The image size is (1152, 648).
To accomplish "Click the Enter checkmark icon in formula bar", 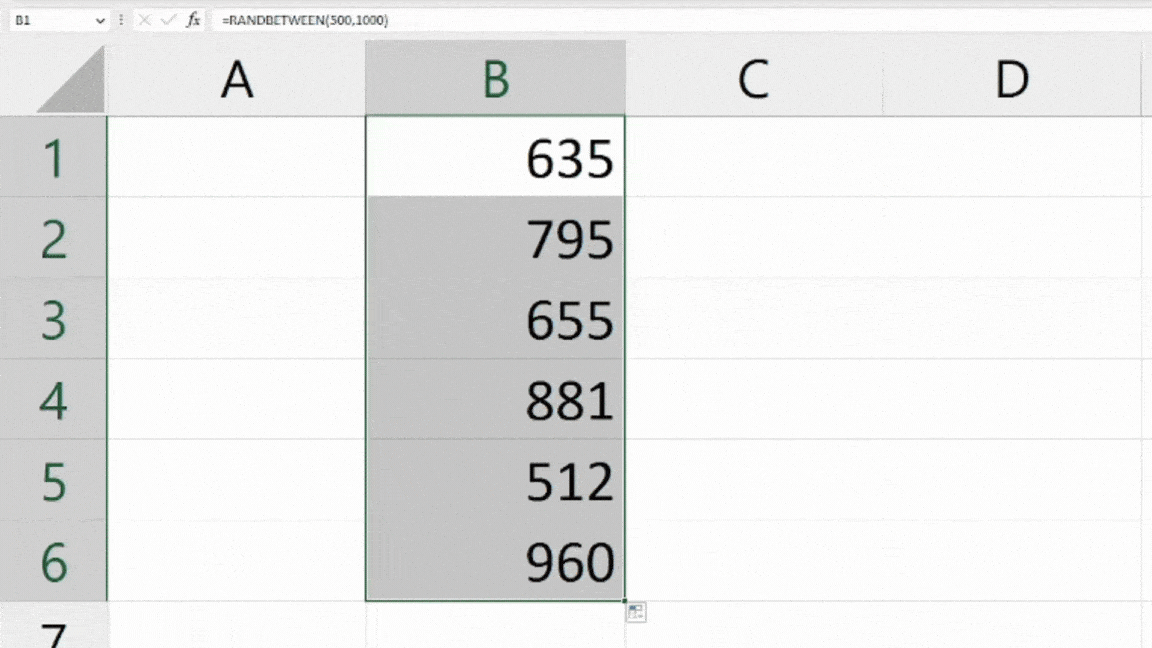I will 167,20.
